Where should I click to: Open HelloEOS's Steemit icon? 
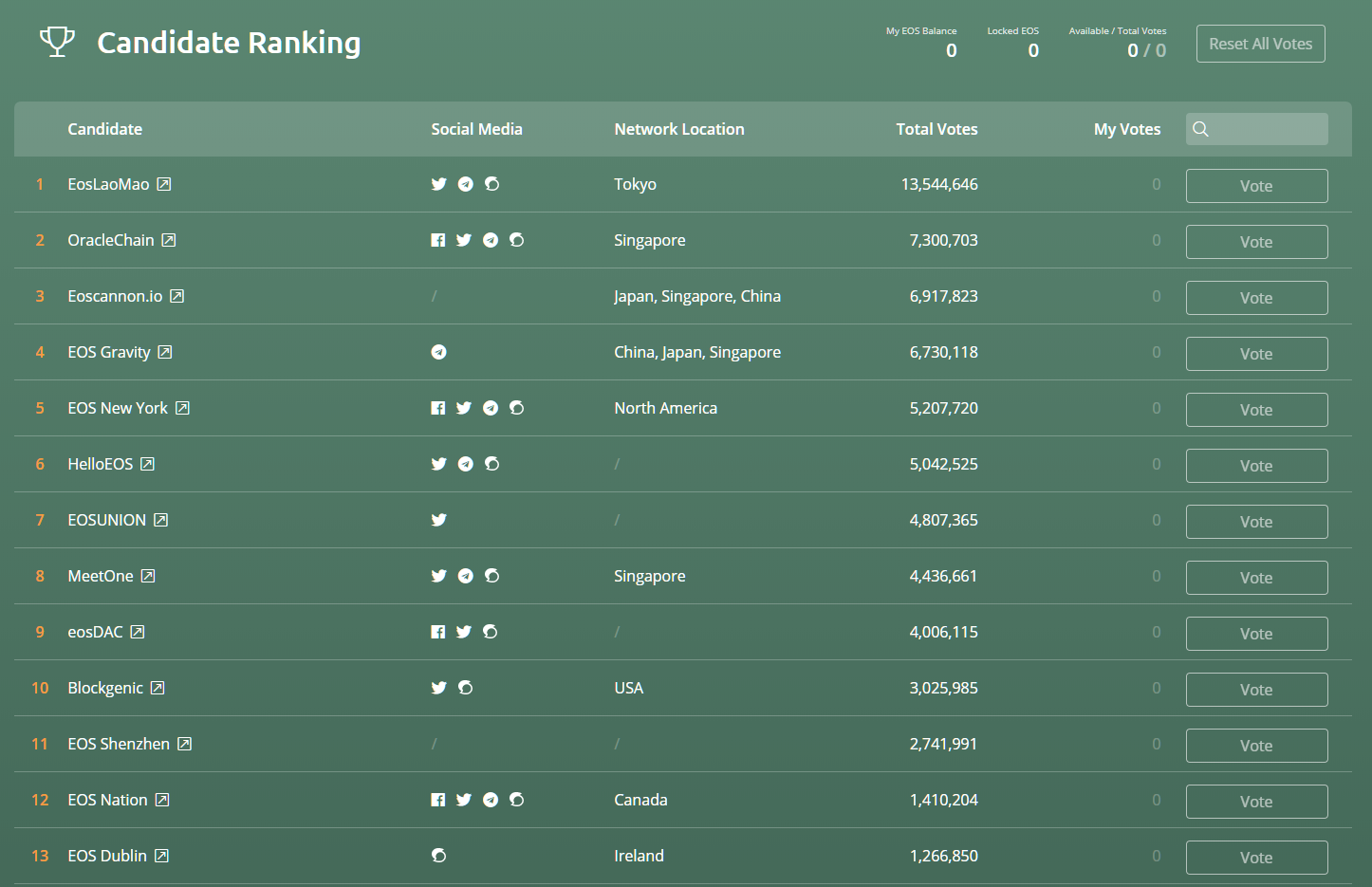491,464
